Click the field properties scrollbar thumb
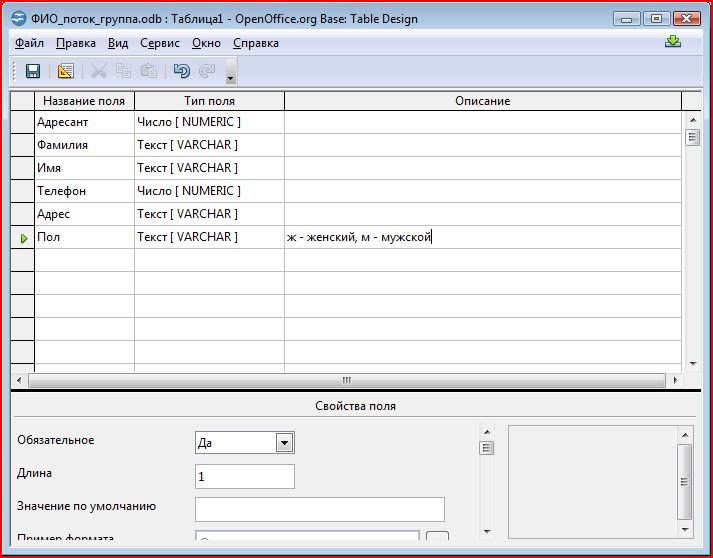The image size is (713, 558). 487,448
